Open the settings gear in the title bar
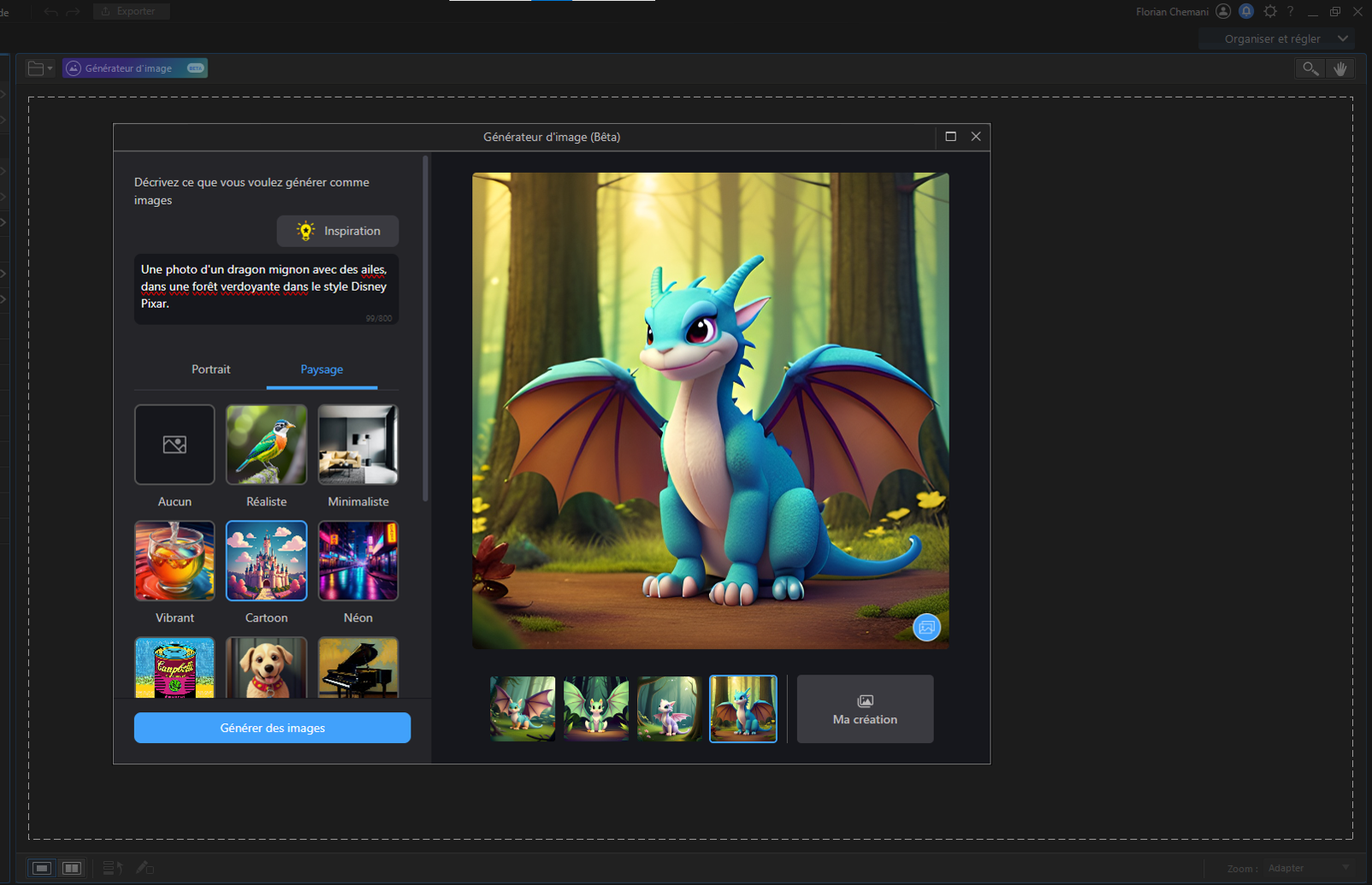This screenshot has width=1372, height=885. click(1270, 11)
